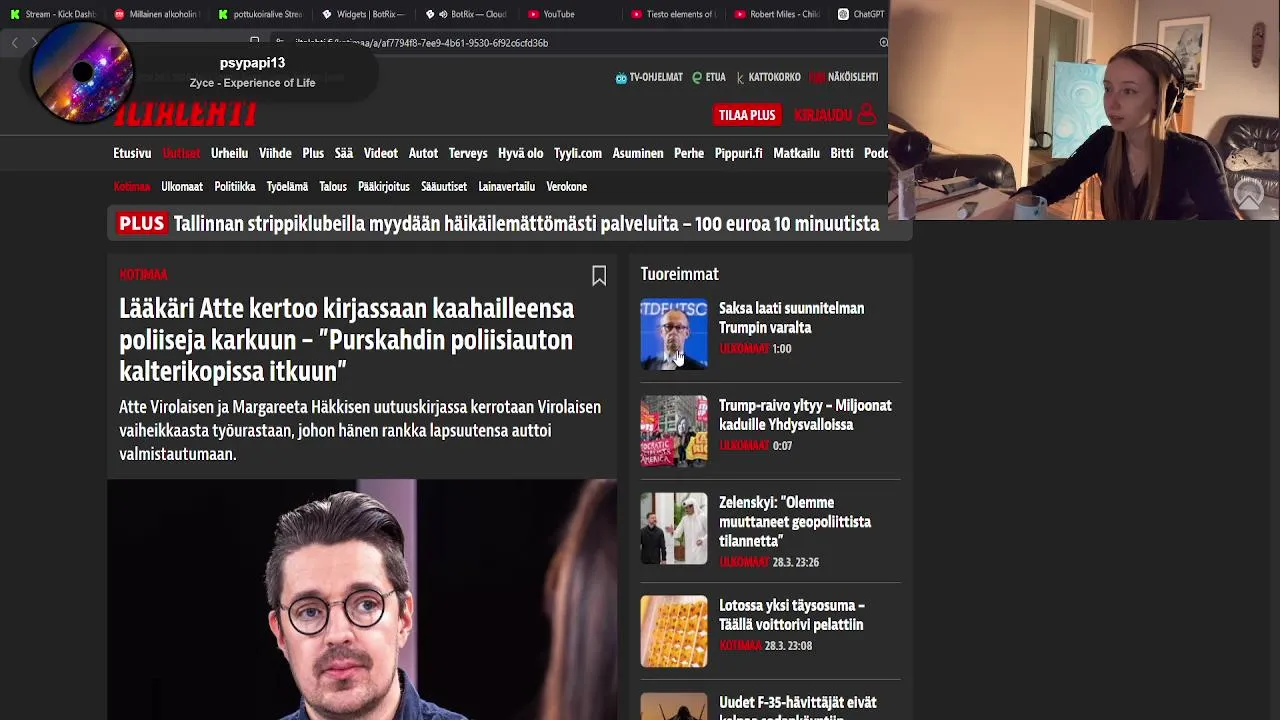Click the browser back arrow
The image size is (1280, 720).
14,43
